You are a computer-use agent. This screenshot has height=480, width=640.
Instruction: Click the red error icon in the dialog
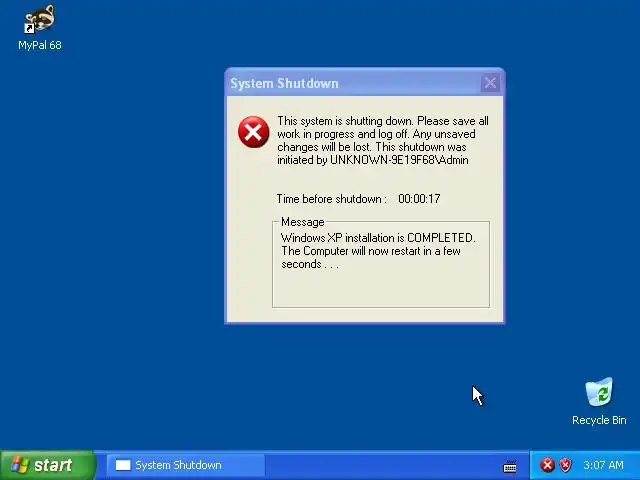(253, 132)
